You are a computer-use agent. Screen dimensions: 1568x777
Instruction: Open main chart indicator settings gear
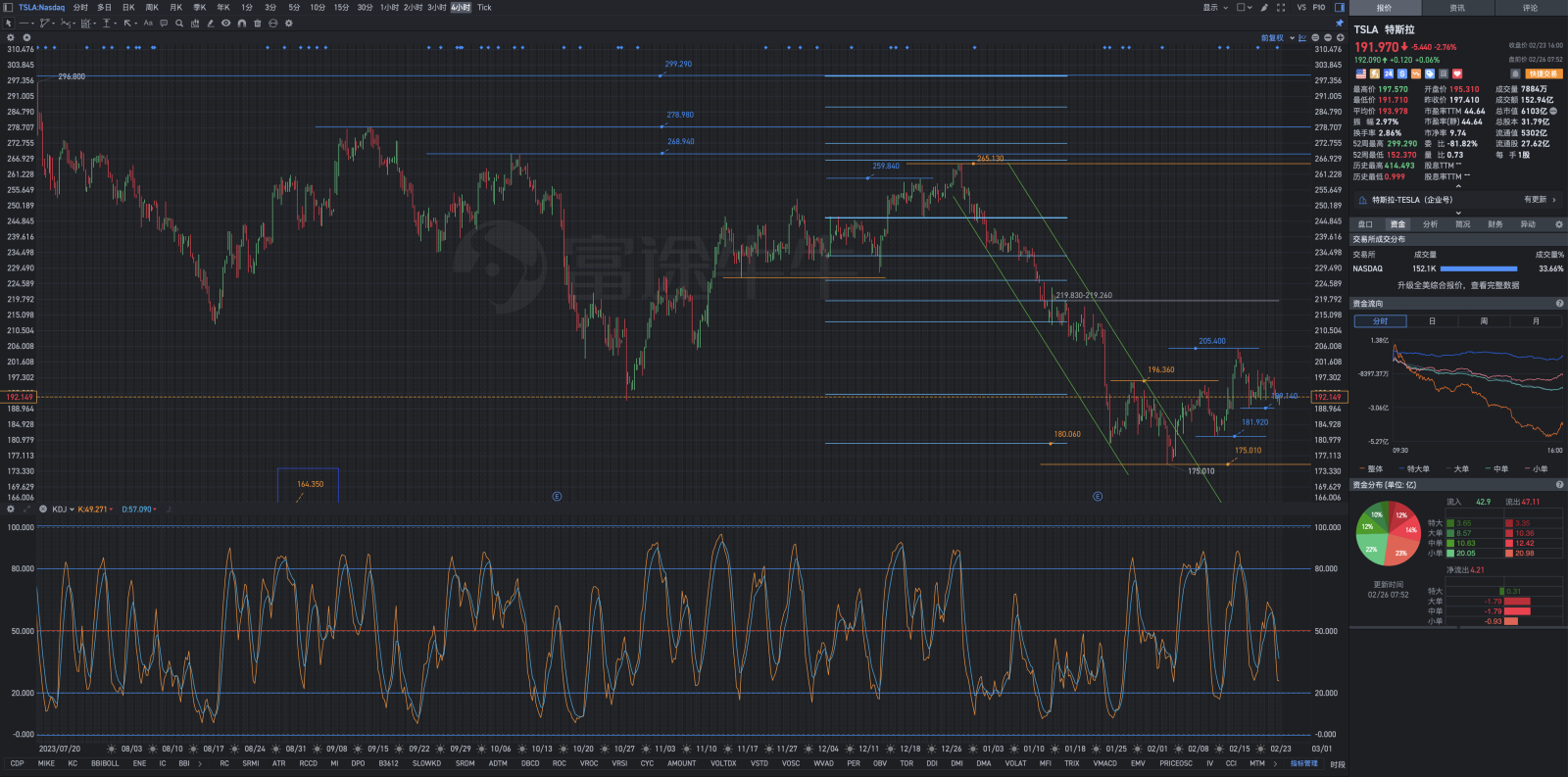11,37
